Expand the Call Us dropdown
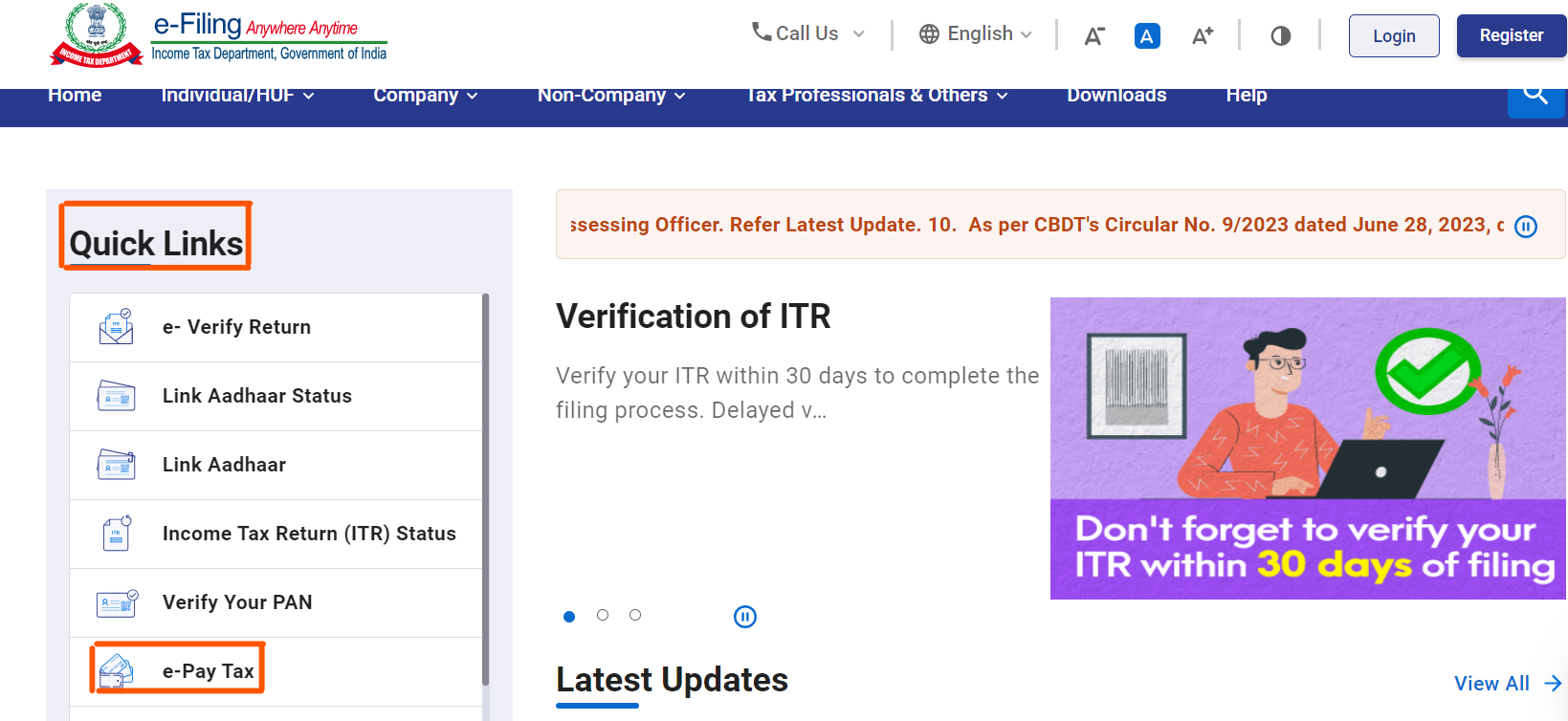 point(808,33)
